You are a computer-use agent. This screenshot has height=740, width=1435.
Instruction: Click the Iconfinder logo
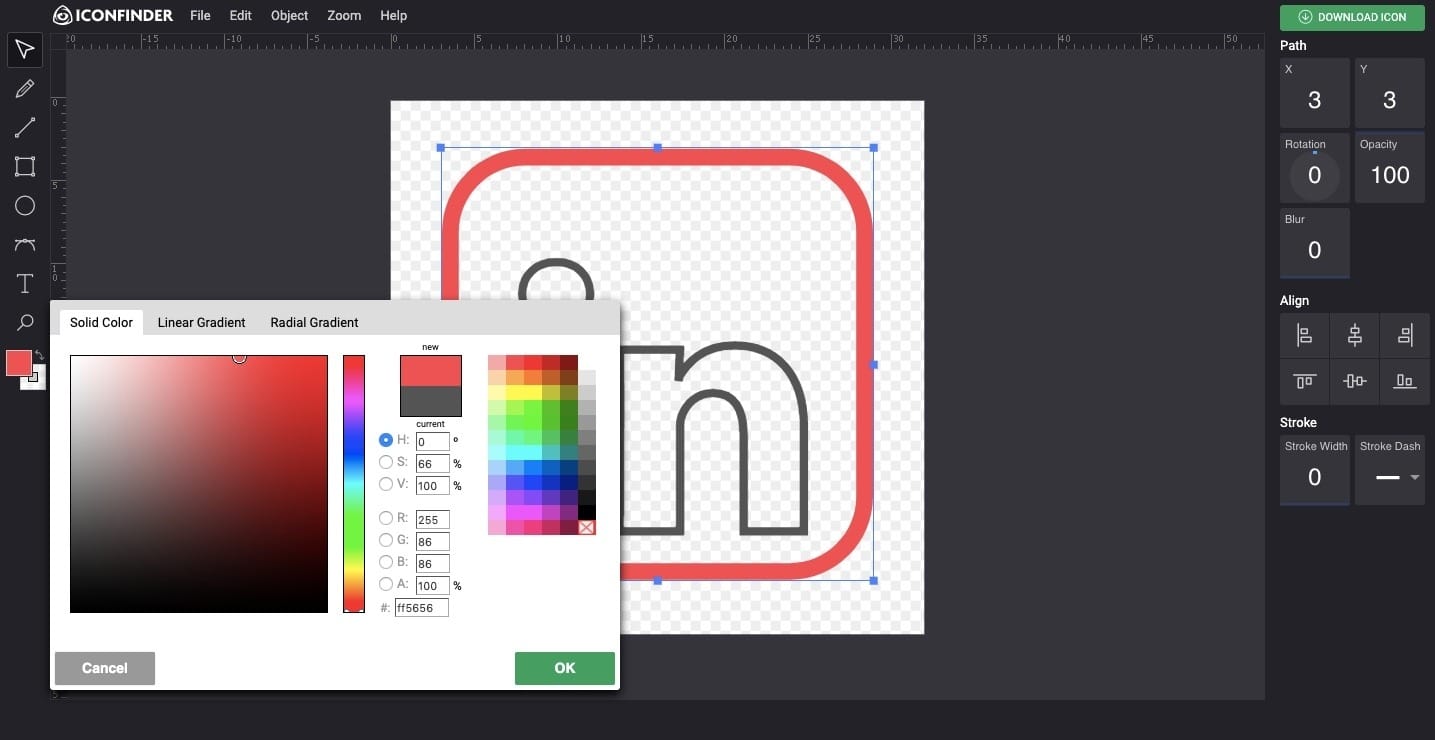pyautogui.click(x=113, y=15)
